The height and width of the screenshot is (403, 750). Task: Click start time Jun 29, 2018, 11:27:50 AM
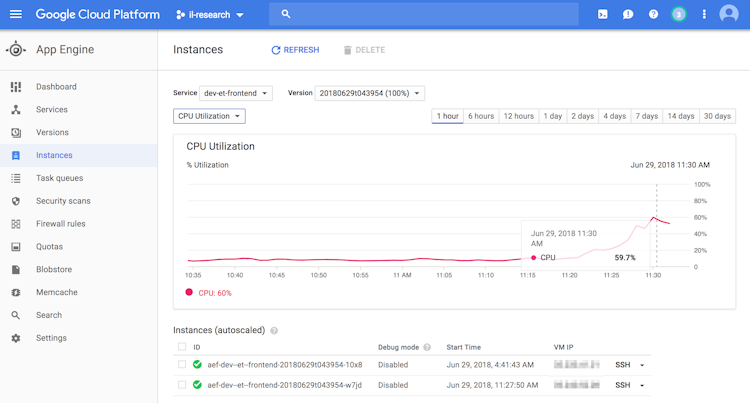point(492,385)
